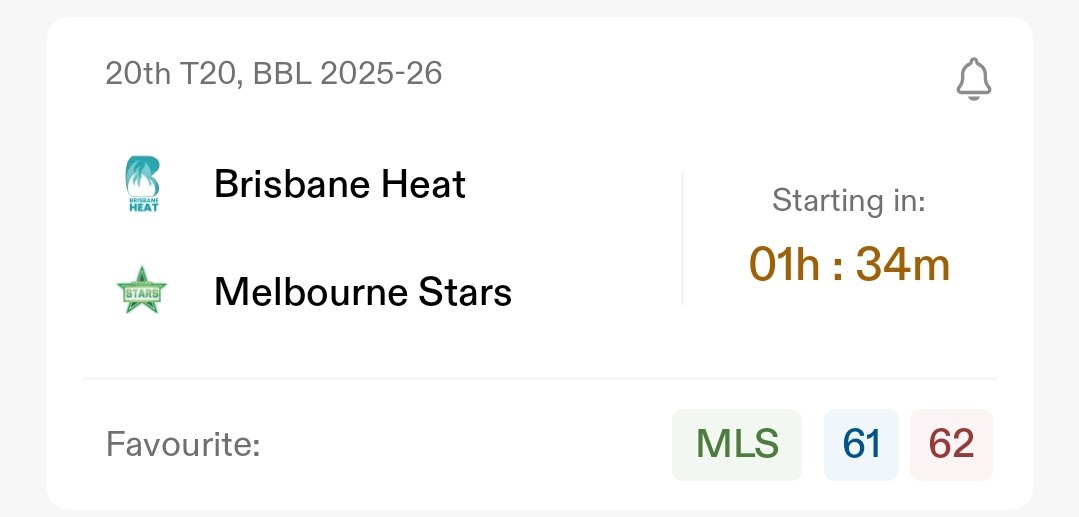Enable match reminder with bell icon
Viewport: 1079px width, 517px height.
tap(973, 79)
